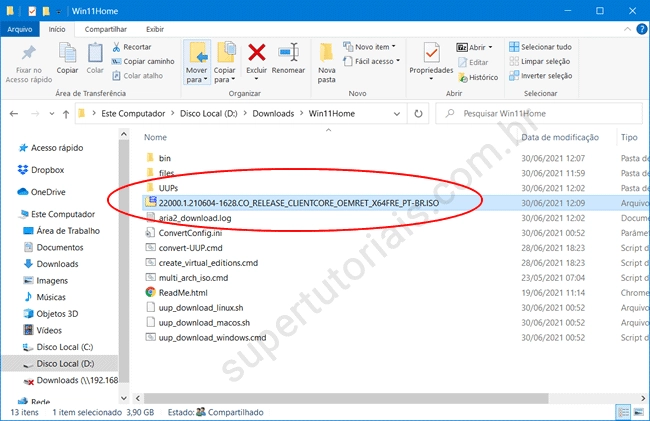Collapse the ribbon with the chevron

(627, 29)
